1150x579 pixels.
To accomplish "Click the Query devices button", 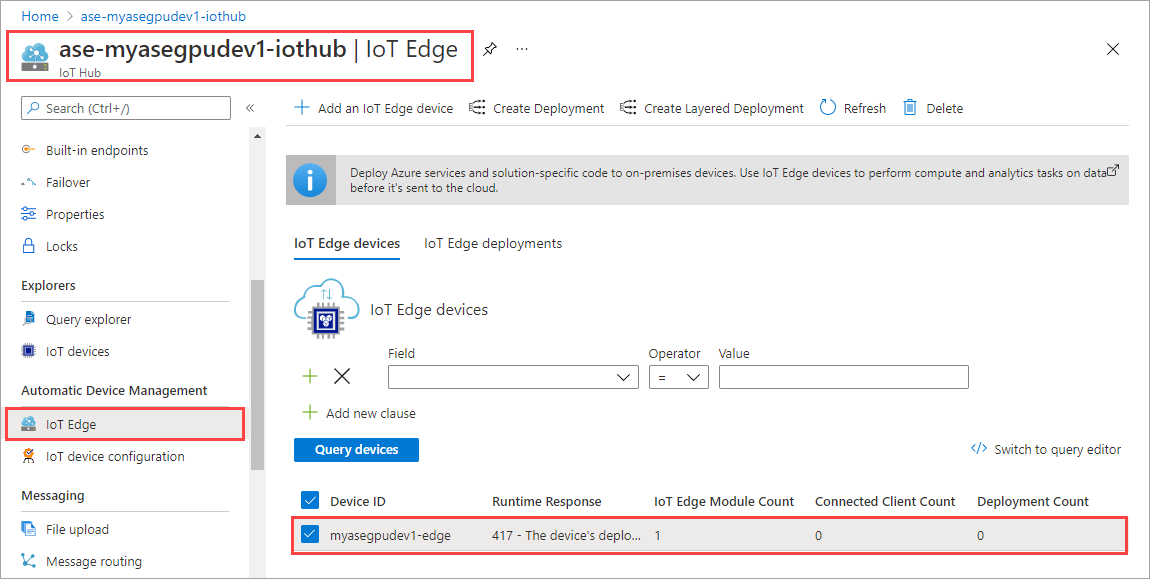I will click(x=356, y=449).
